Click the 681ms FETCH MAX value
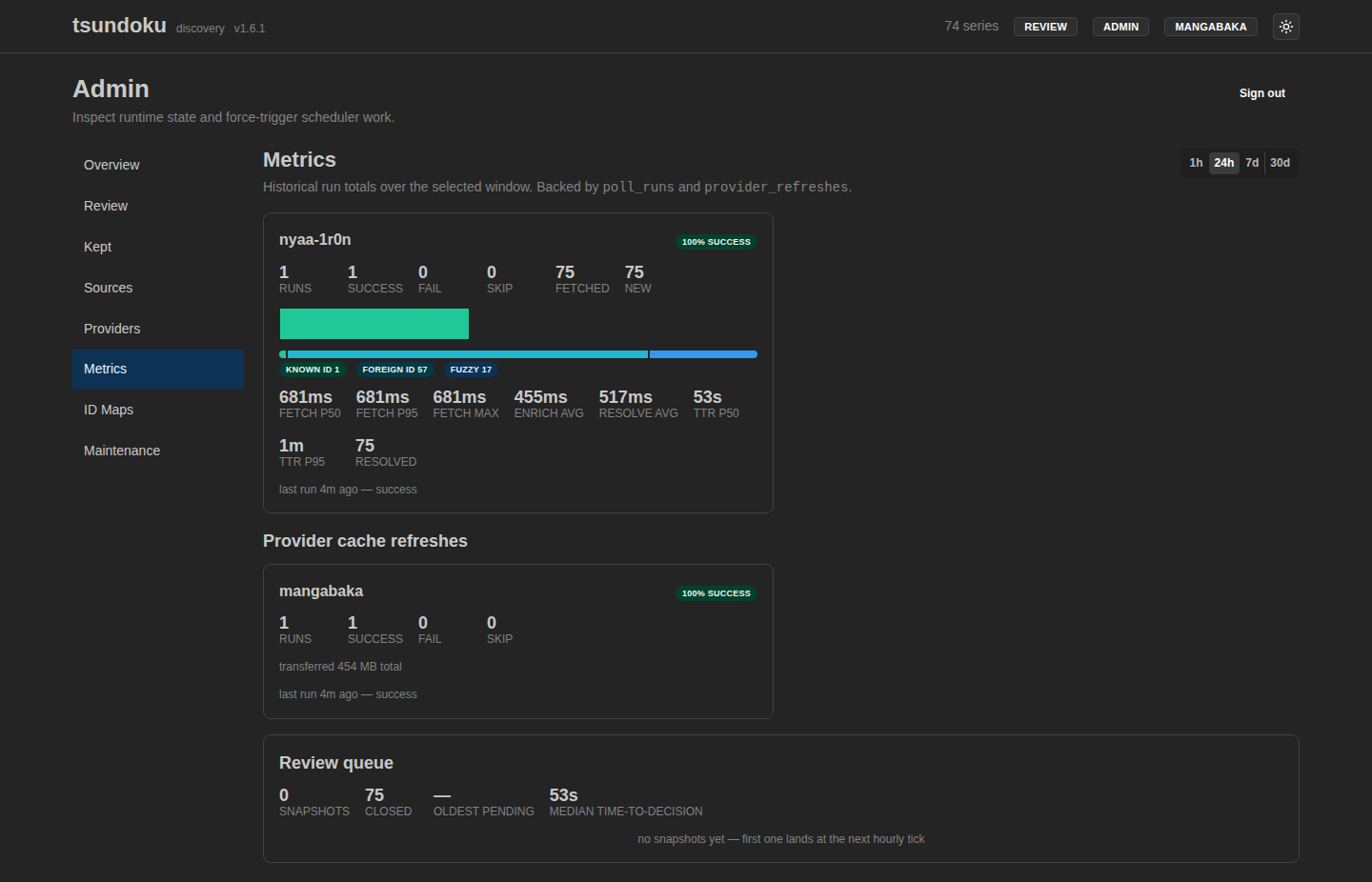 [x=466, y=404]
